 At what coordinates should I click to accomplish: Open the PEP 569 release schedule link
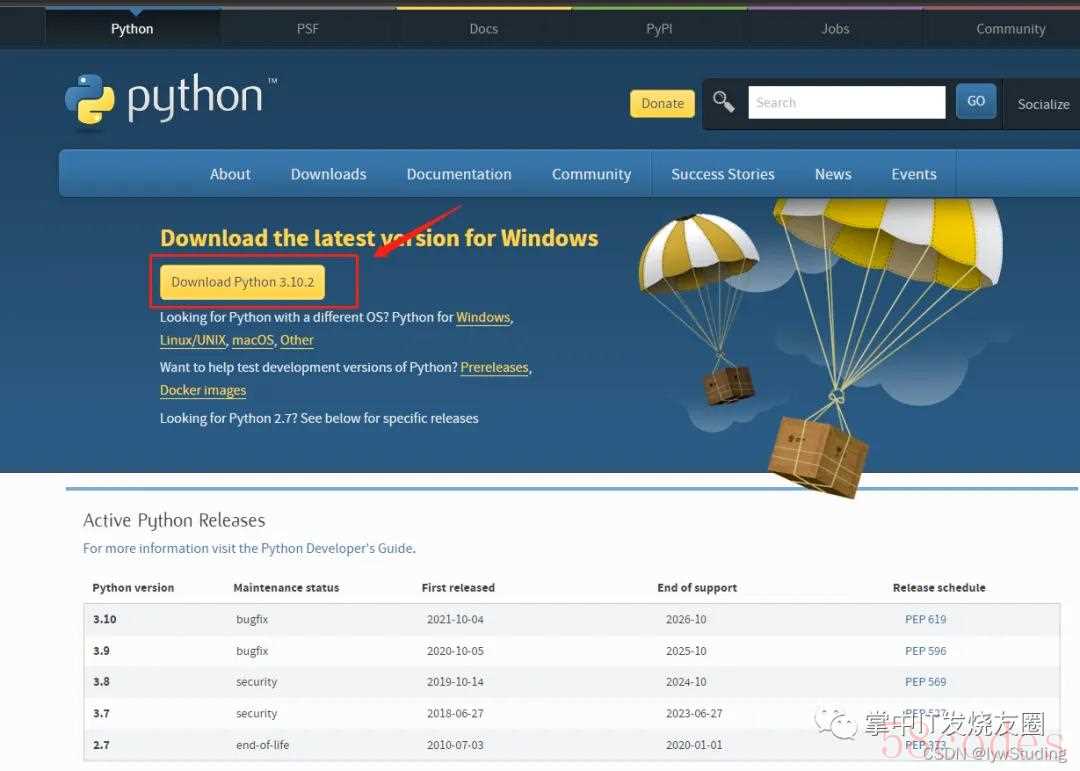click(x=926, y=682)
